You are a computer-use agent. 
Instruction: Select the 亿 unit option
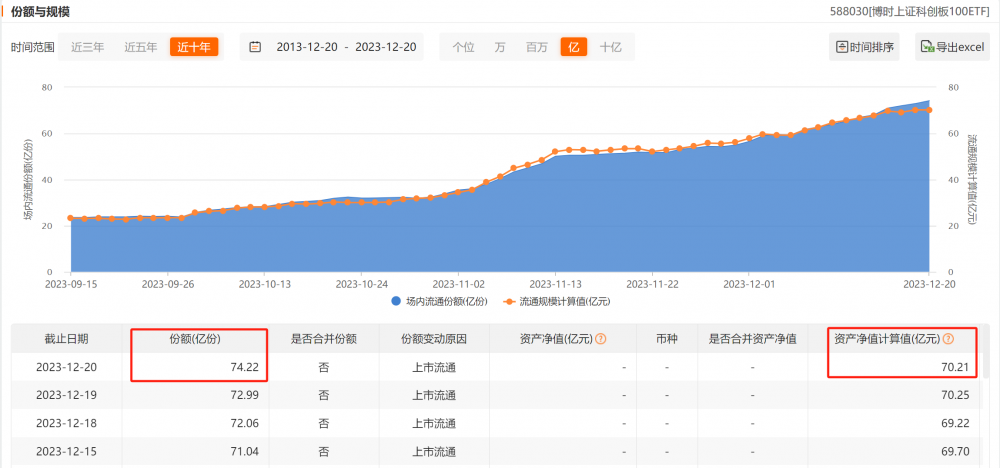click(573, 47)
